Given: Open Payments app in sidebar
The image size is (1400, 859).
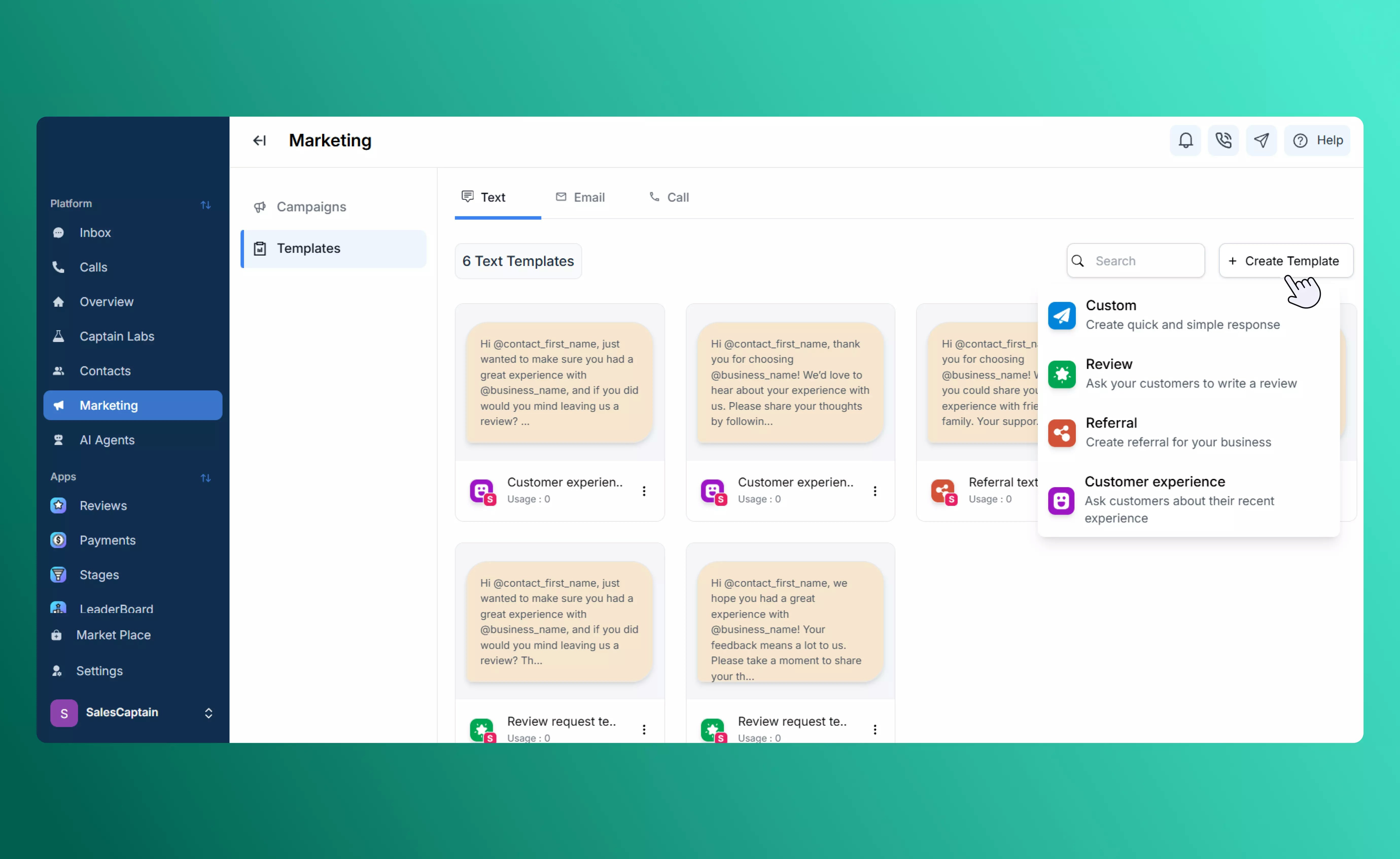Looking at the screenshot, I should pos(107,540).
